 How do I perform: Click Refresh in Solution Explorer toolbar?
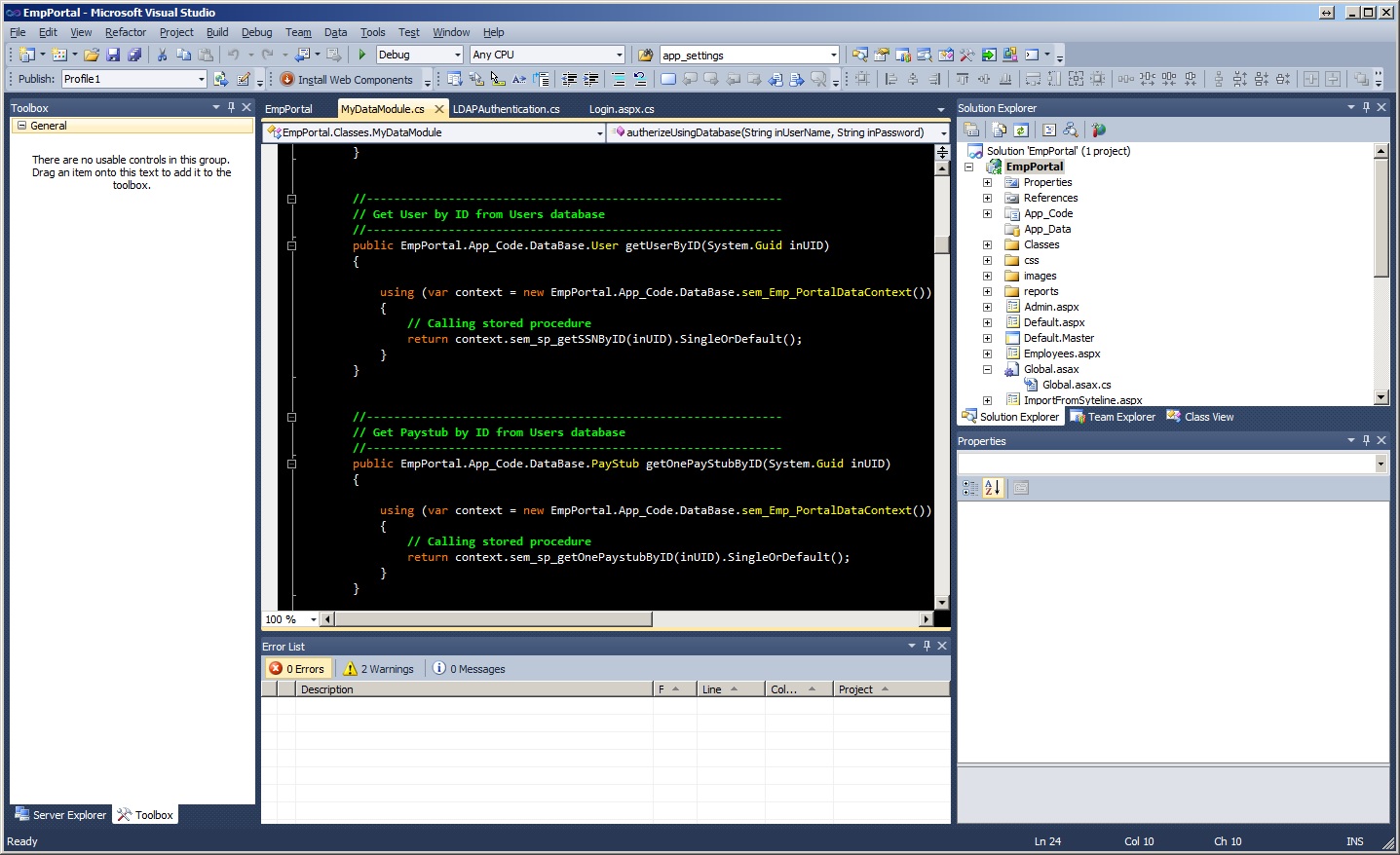point(1020,130)
